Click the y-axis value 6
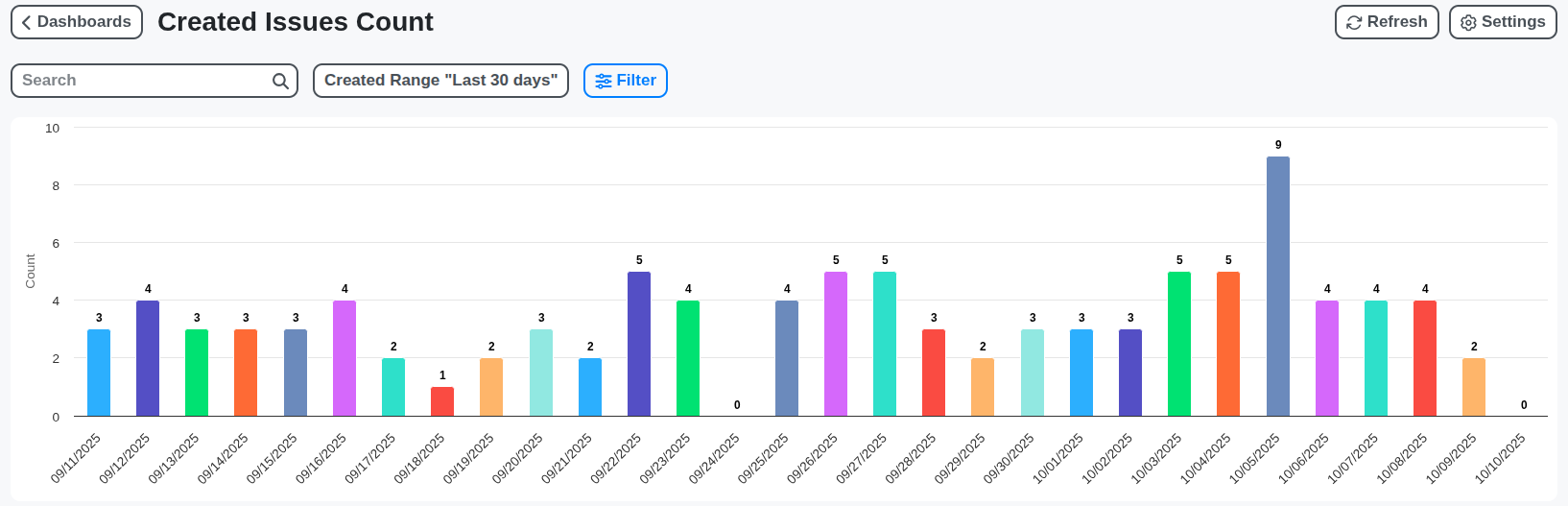The image size is (1568, 506). coord(56,244)
